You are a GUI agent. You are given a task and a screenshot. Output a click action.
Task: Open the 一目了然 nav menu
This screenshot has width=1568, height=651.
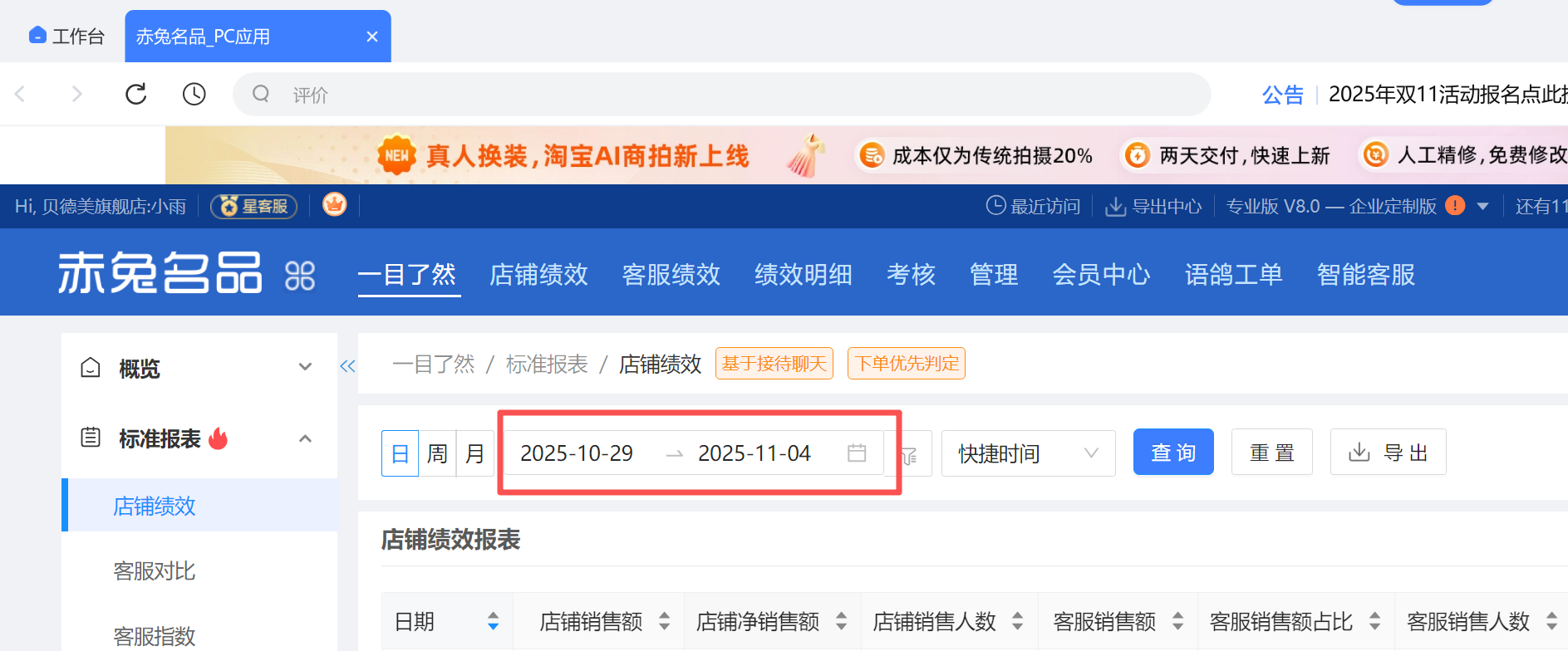[x=407, y=274]
